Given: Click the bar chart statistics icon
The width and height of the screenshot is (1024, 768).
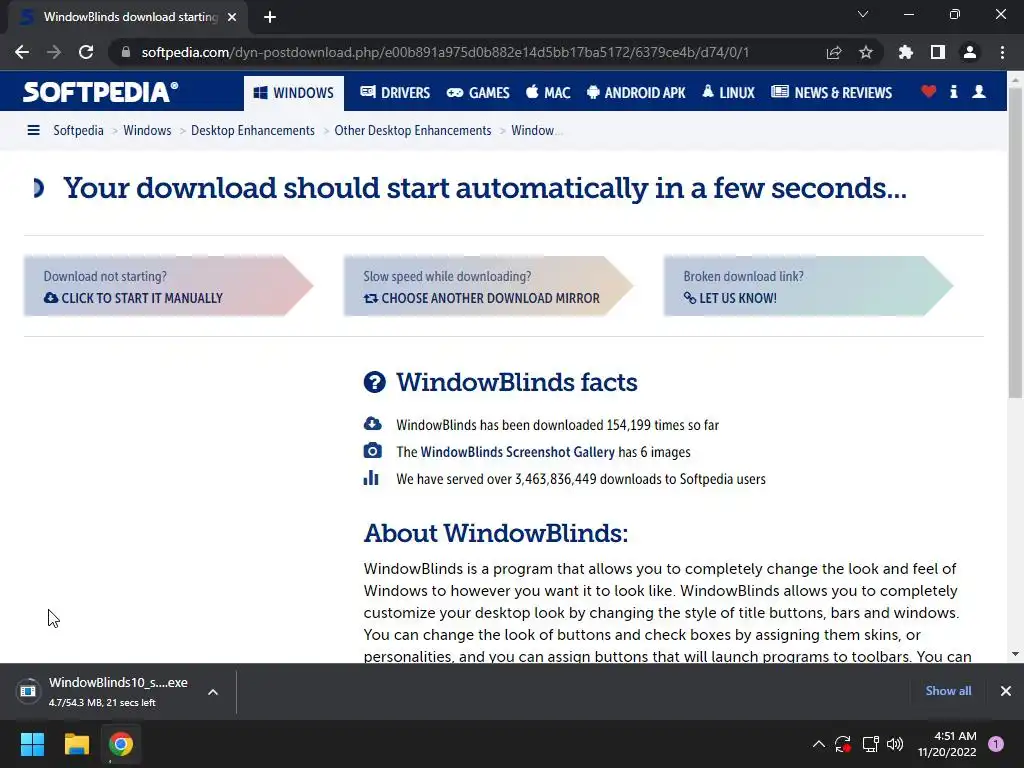Looking at the screenshot, I should click(x=371, y=478).
